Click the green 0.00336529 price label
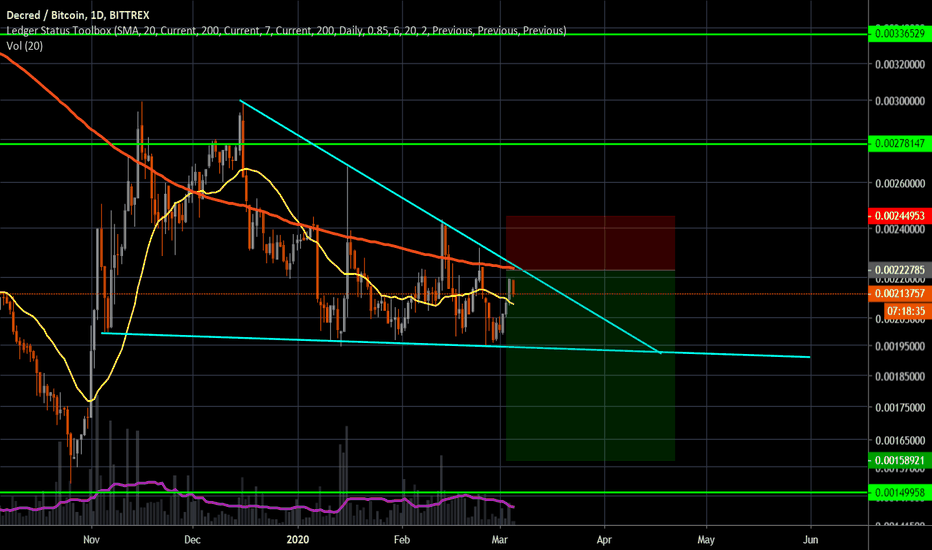The width and height of the screenshot is (932, 550). [x=899, y=33]
